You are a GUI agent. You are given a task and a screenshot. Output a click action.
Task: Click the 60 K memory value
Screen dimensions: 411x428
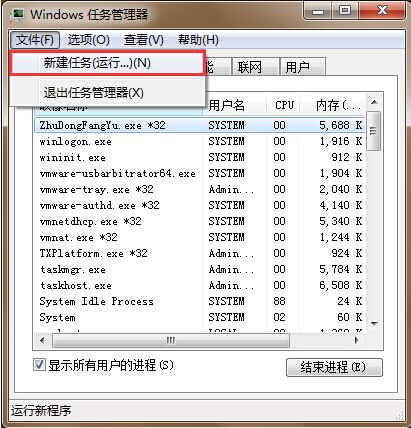(350, 317)
